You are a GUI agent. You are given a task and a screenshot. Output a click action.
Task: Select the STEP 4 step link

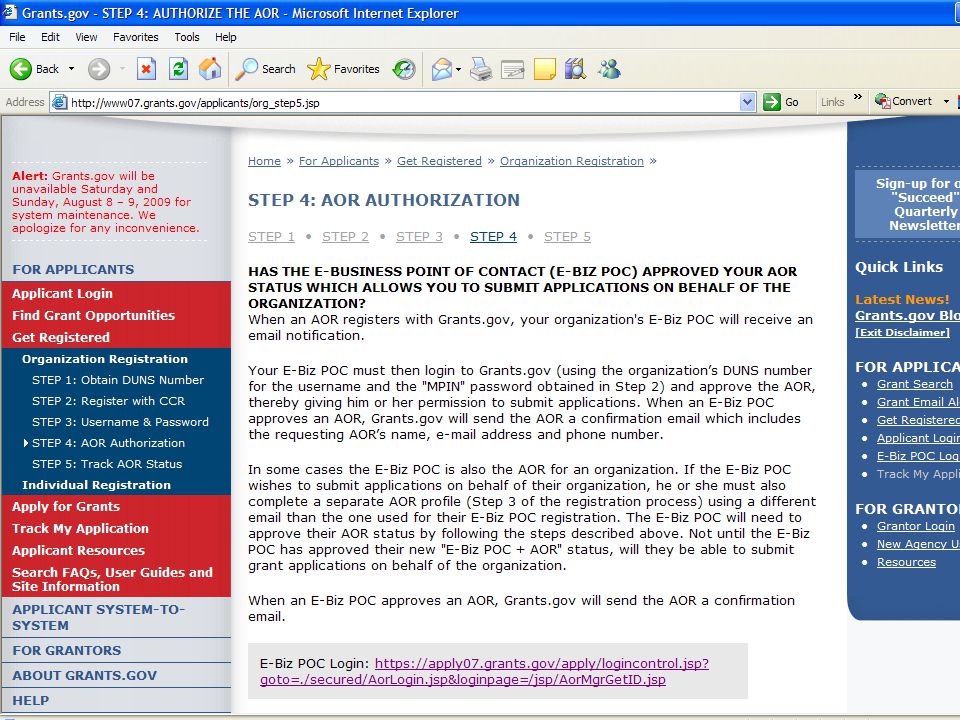click(493, 236)
